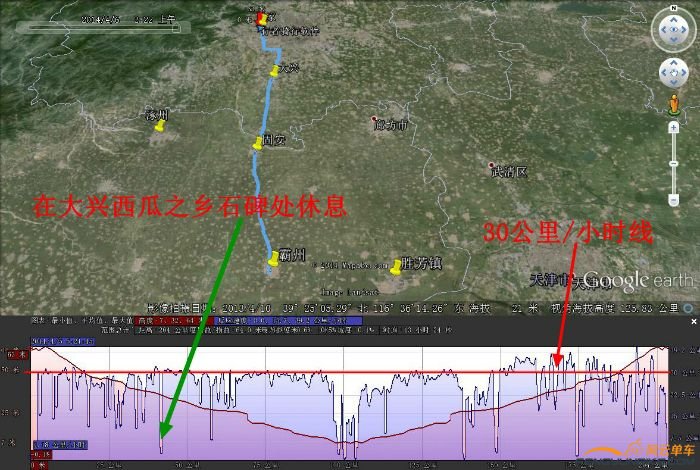
Task: Select the yellow pushpin at 大兴
Action: [275, 71]
